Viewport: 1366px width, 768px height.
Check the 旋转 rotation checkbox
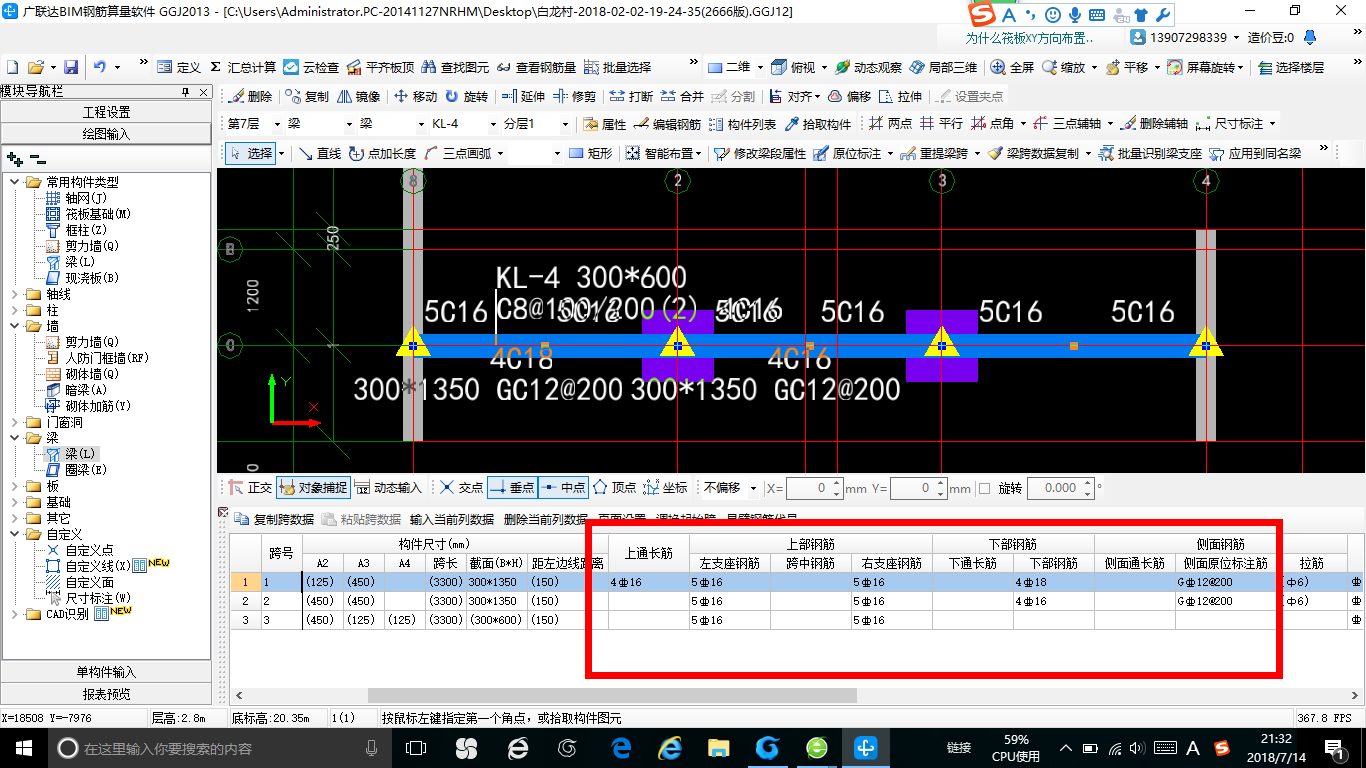[x=984, y=488]
